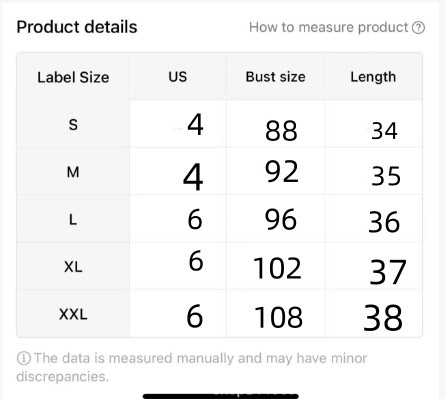Click the L size row label
This screenshot has height=399, width=445.
pyautogui.click(x=73, y=220)
